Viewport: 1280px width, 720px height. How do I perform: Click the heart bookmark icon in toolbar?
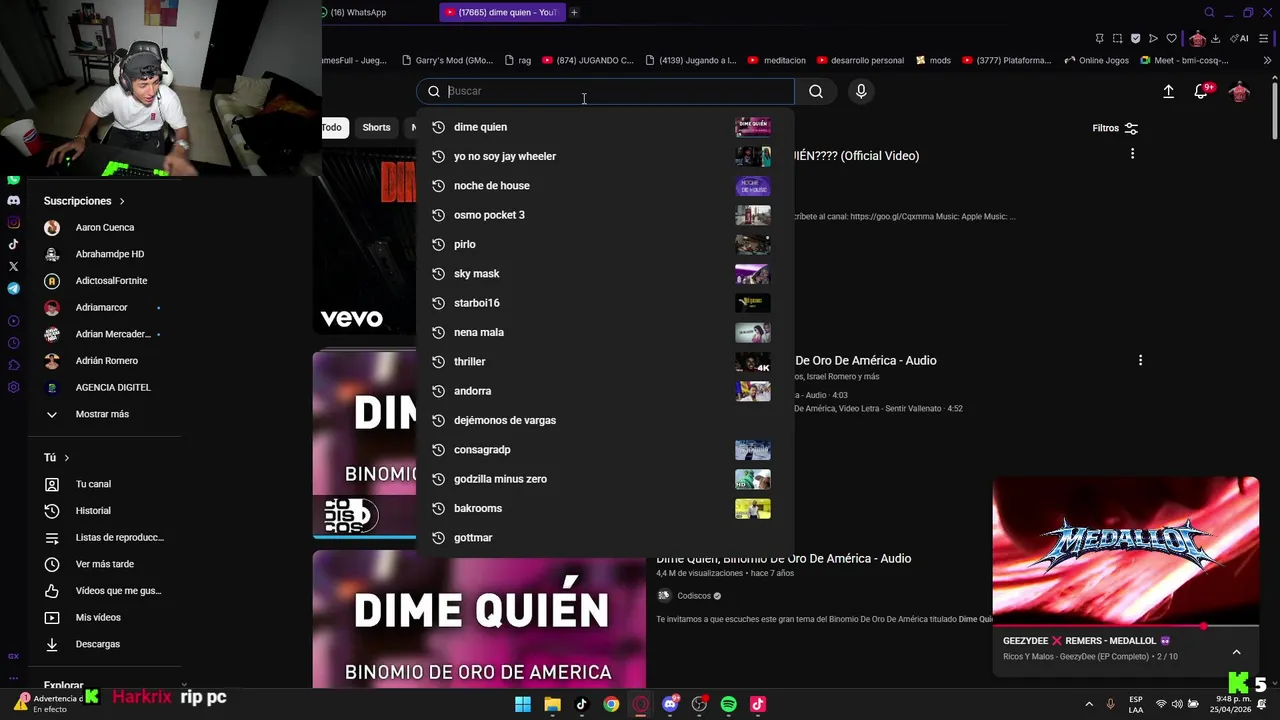click(1171, 38)
